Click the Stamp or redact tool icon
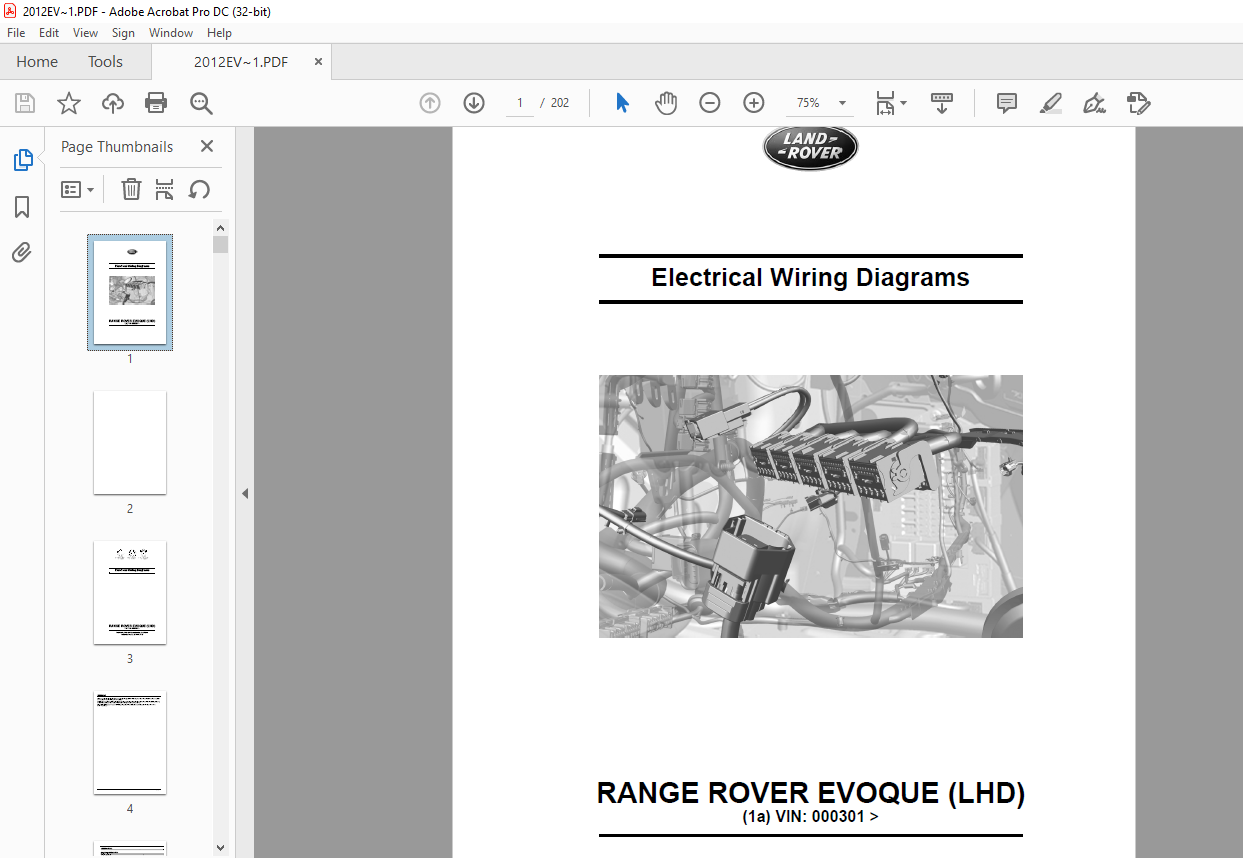This screenshot has width=1243, height=858. pyautogui.click(x=1139, y=103)
